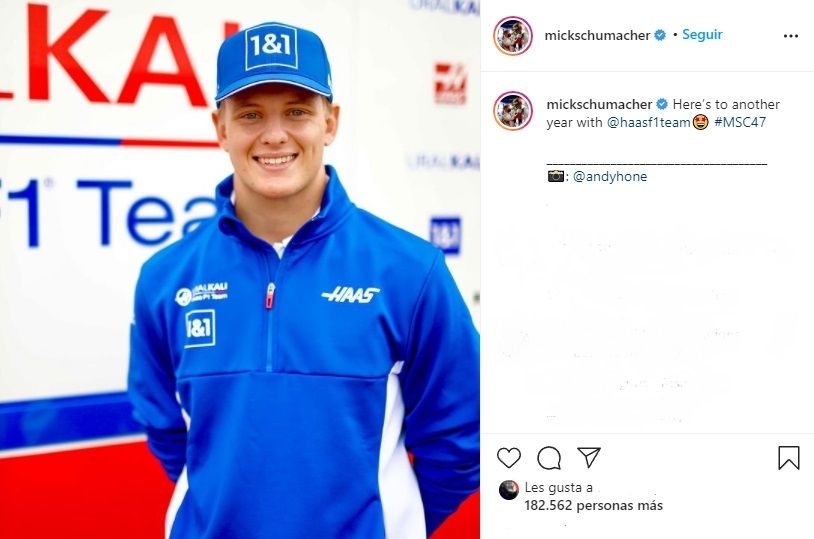Save post with the bookmark icon
The width and height of the screenshot is (814, 539).
click(789, 458)
